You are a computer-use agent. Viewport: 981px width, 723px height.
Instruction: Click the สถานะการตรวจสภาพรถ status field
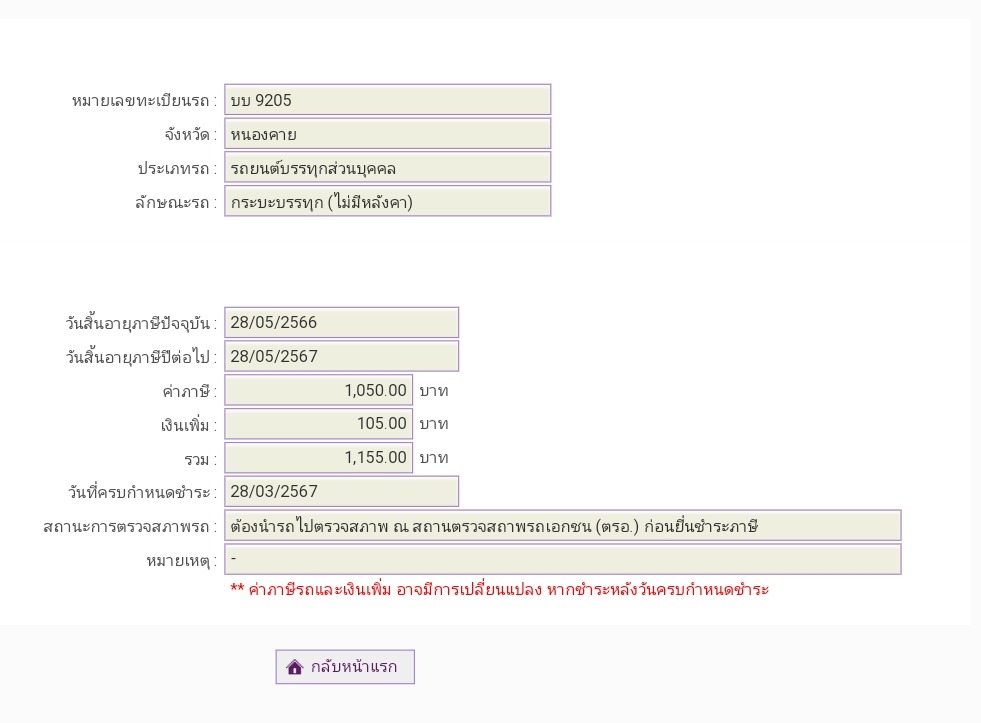click(563, 526)
